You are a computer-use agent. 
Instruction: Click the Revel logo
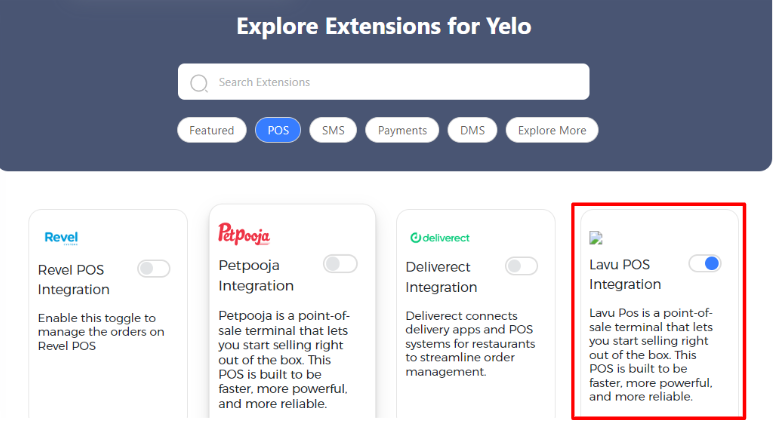61,237
